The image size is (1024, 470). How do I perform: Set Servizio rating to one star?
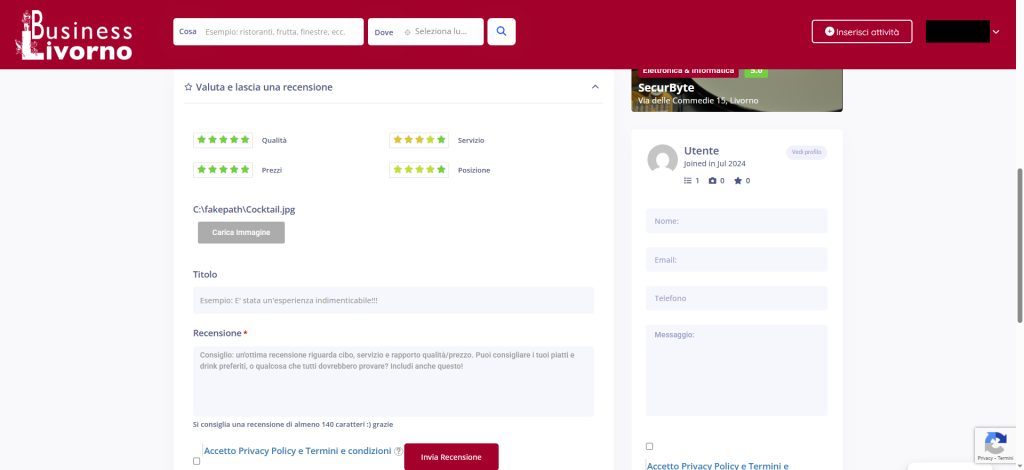tap(398, 140)
